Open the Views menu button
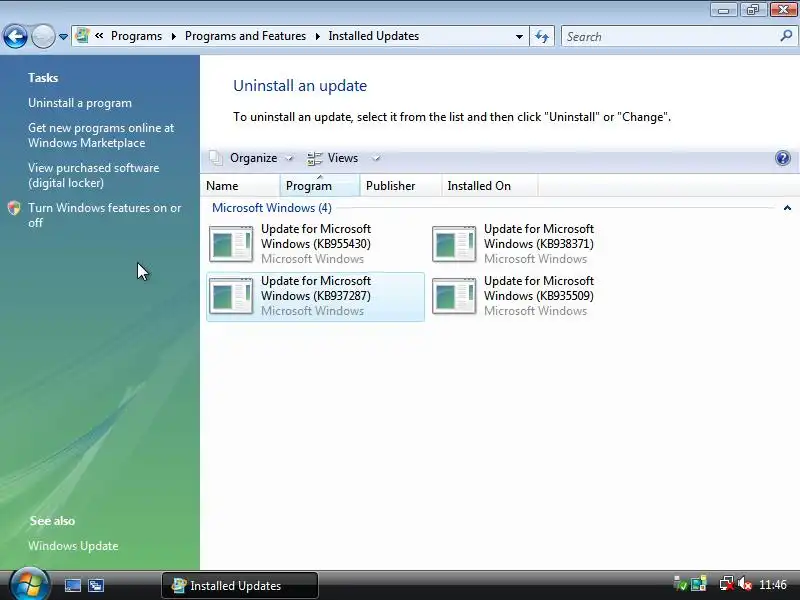800x600 pixels. (x=343, y=158)
